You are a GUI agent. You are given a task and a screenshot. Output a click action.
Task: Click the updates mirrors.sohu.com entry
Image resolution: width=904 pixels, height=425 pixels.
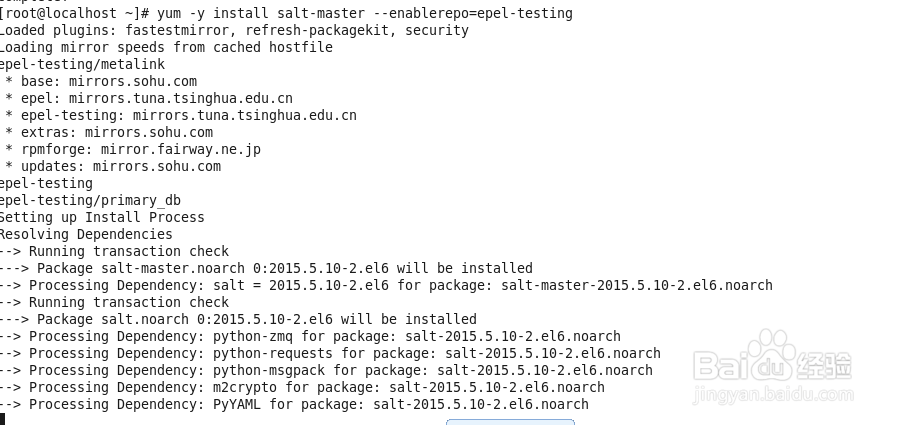[125, 166]
